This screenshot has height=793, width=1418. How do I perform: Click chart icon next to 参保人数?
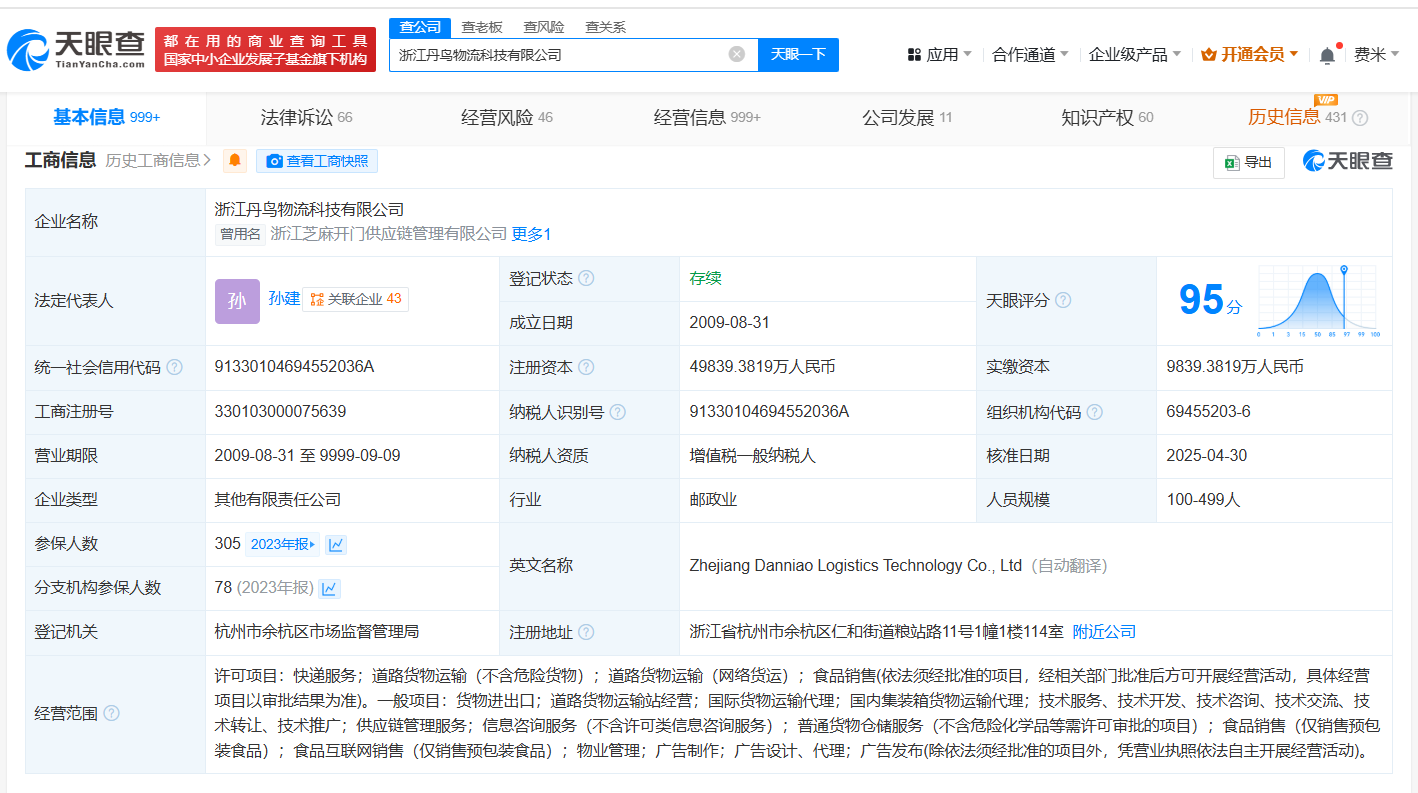336,544
